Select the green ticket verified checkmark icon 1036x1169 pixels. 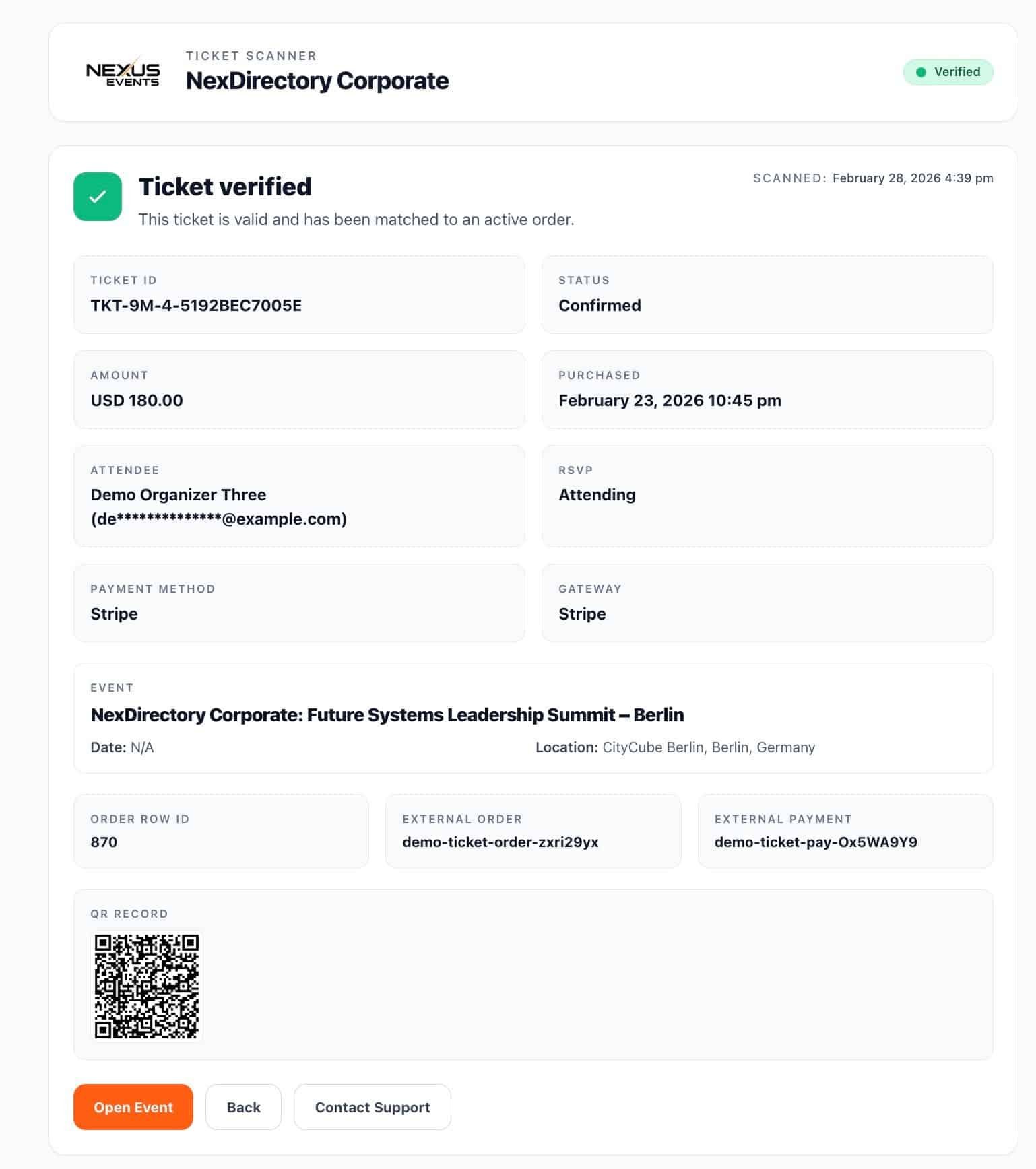97,196
